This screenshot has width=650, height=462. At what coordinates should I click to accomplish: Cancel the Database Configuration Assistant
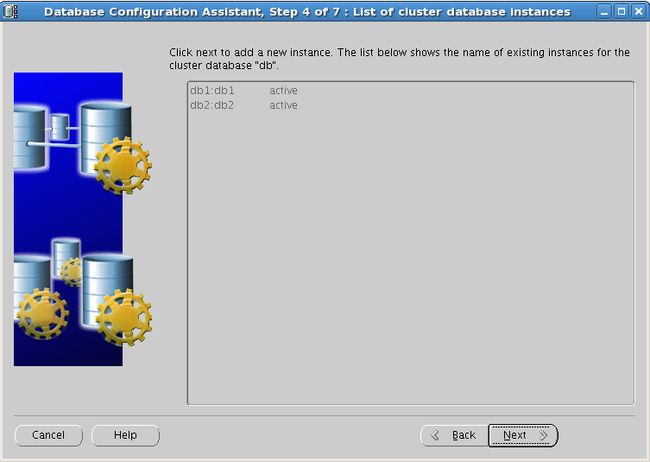(49, 435)
